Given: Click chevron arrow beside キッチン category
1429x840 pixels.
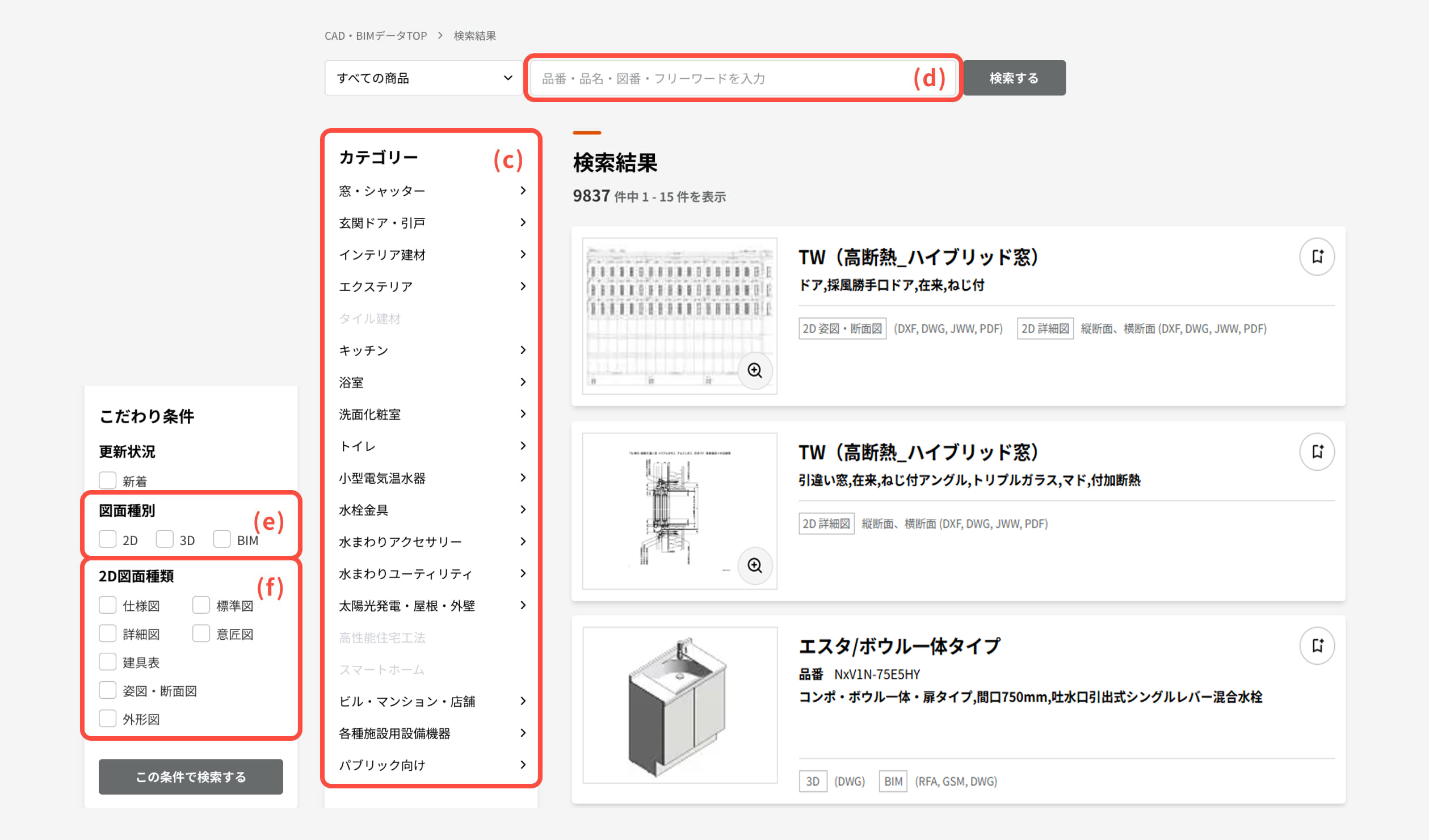Looking at the screenshot, I should pyautogui.click(x=523, y=350).
